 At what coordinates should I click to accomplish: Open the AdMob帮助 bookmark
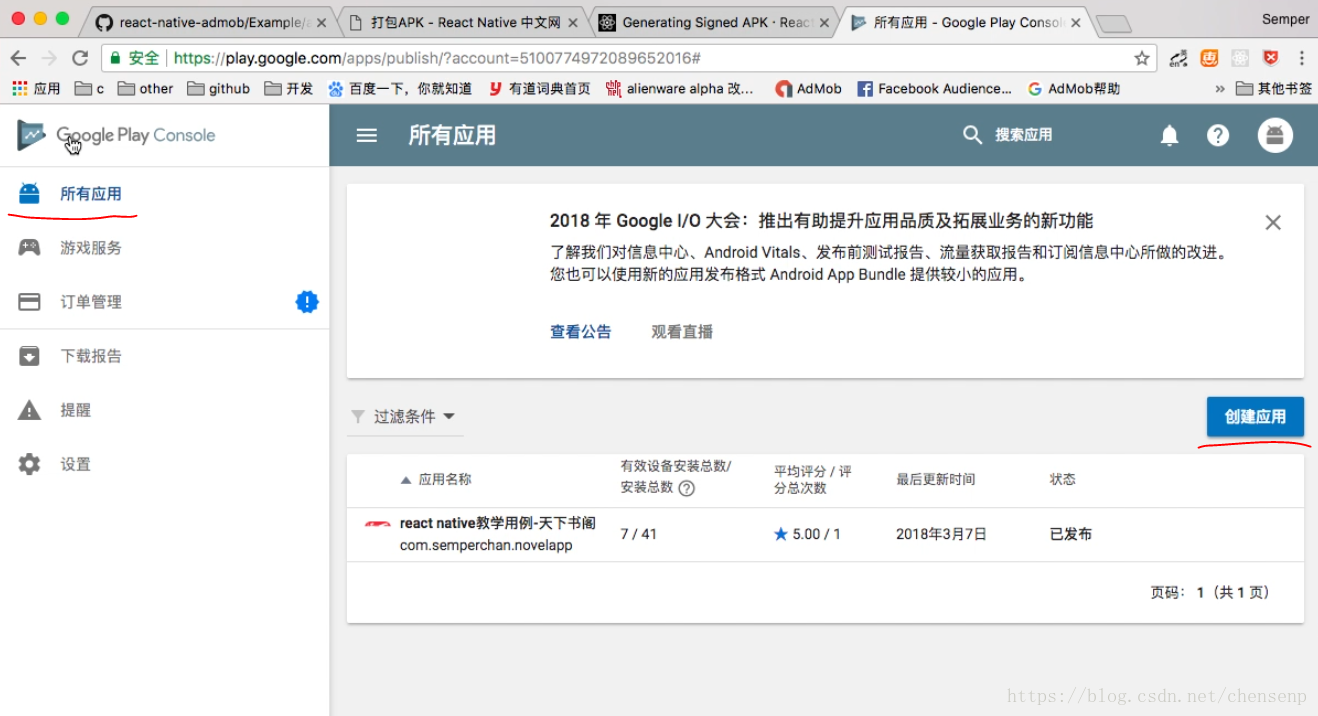coord(1073,89)
